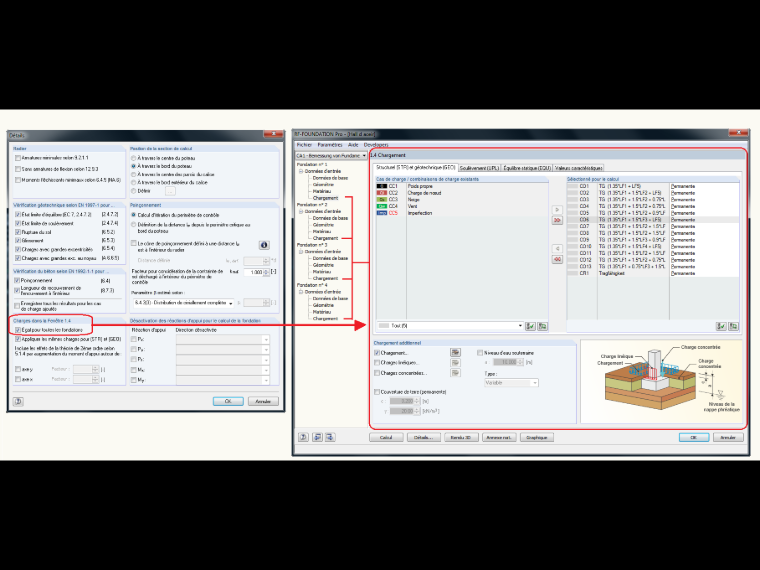
Task: Click the single right arrow to add selected load case
Action: click(x=557, y=210)
